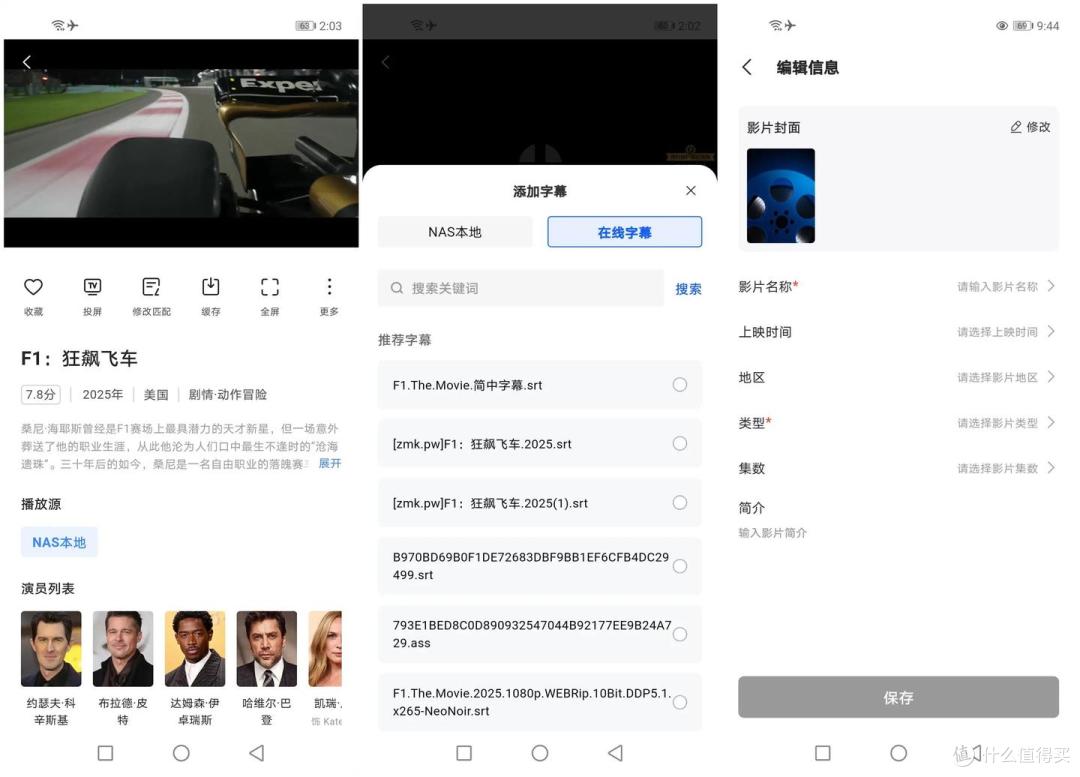Tap the 保存 button
Screen dimensions: 1080x777
coord(898,697)
